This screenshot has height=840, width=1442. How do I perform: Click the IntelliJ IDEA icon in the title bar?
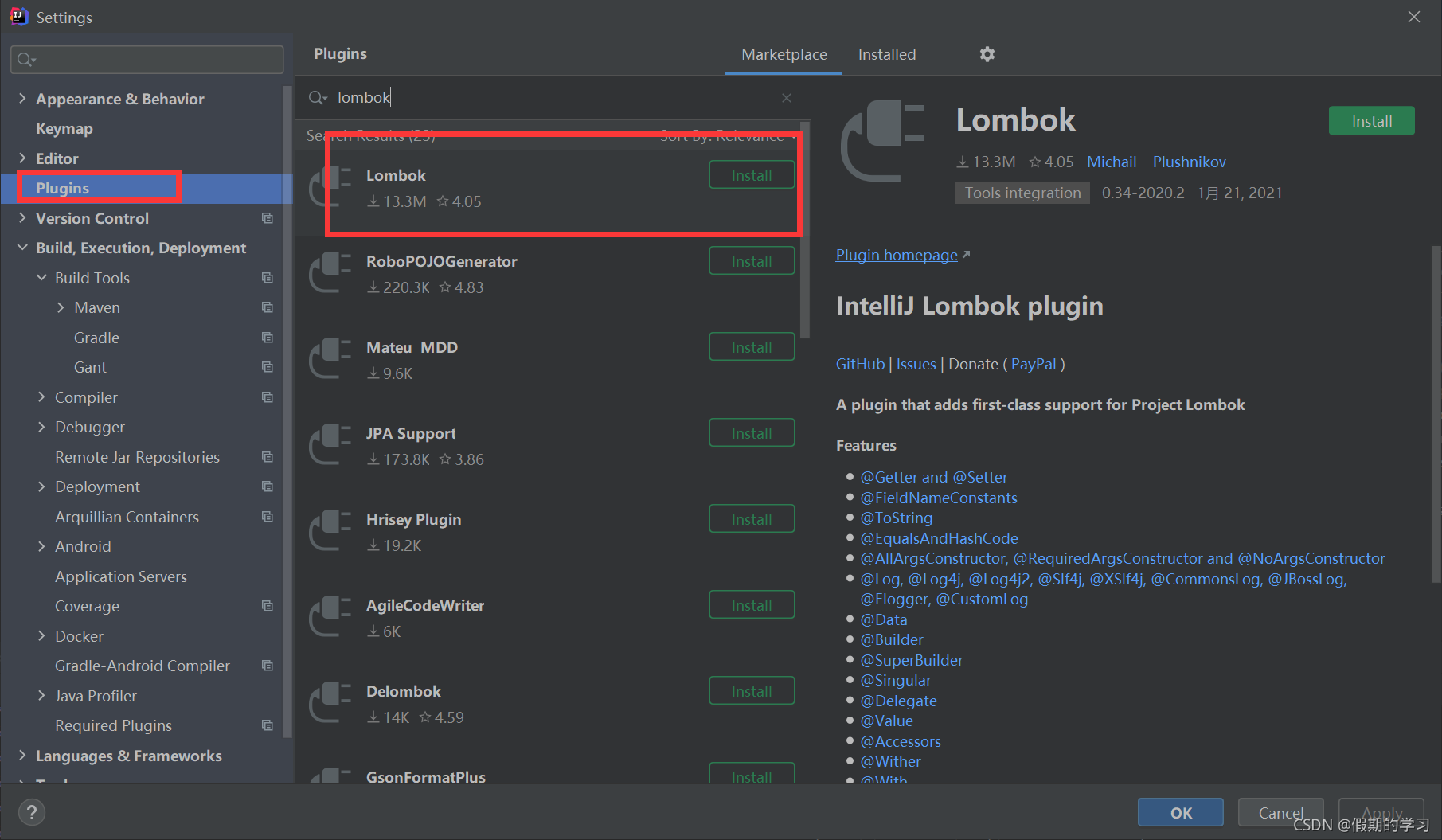[x=18, y=17]
